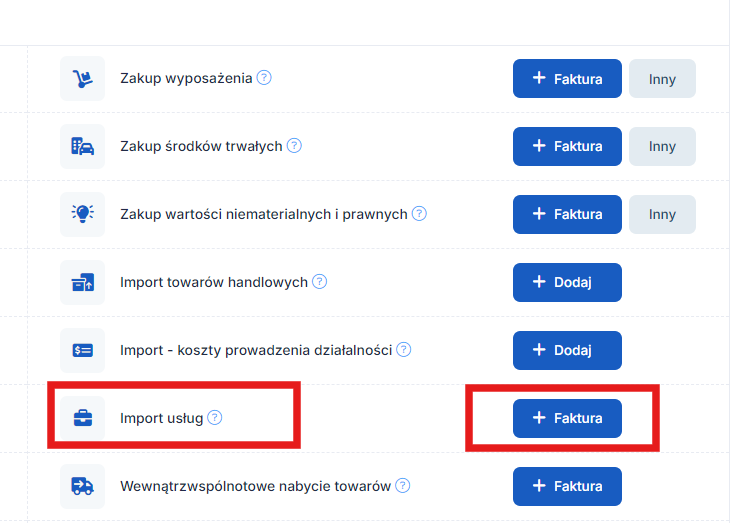The width and height of the screenshot is (730, 523).
Task: Show help icon beside Import towarów handlowych
Action: (x=319, y=281)
